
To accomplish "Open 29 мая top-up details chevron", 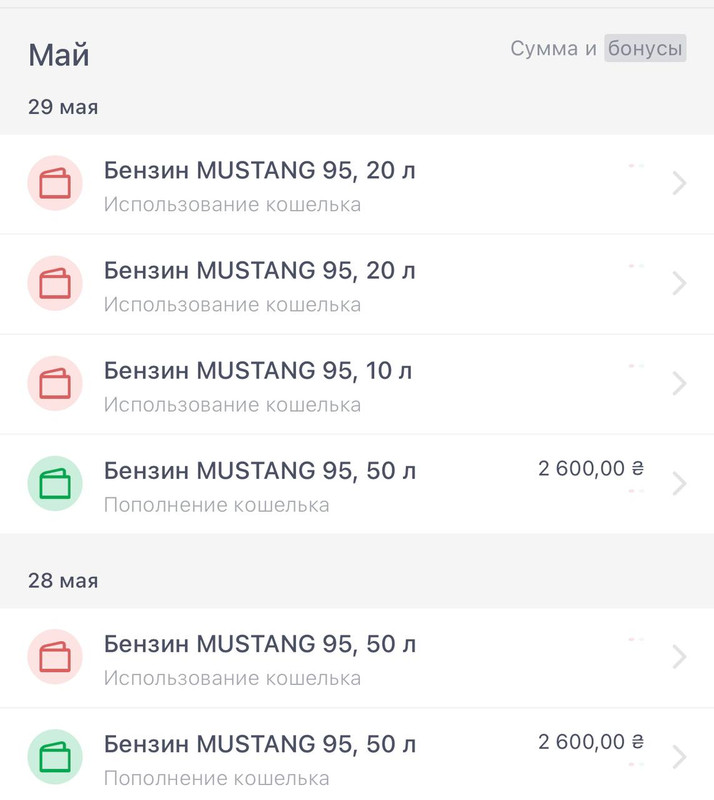I will (x=680, y=484).
